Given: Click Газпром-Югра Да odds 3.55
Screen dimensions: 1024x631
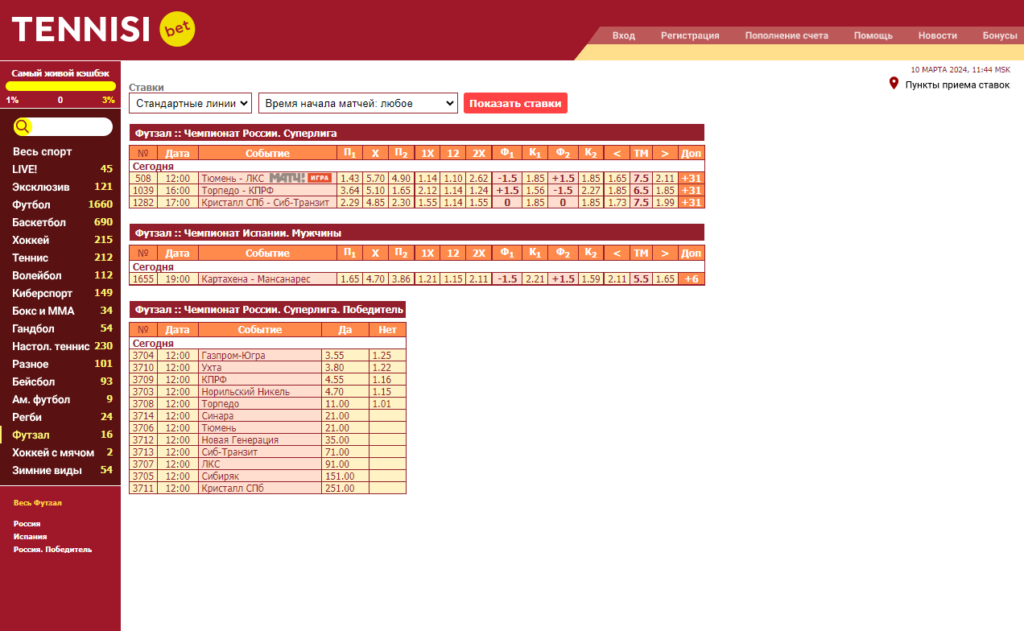Looking at the screenshot, I should [345, 356].
